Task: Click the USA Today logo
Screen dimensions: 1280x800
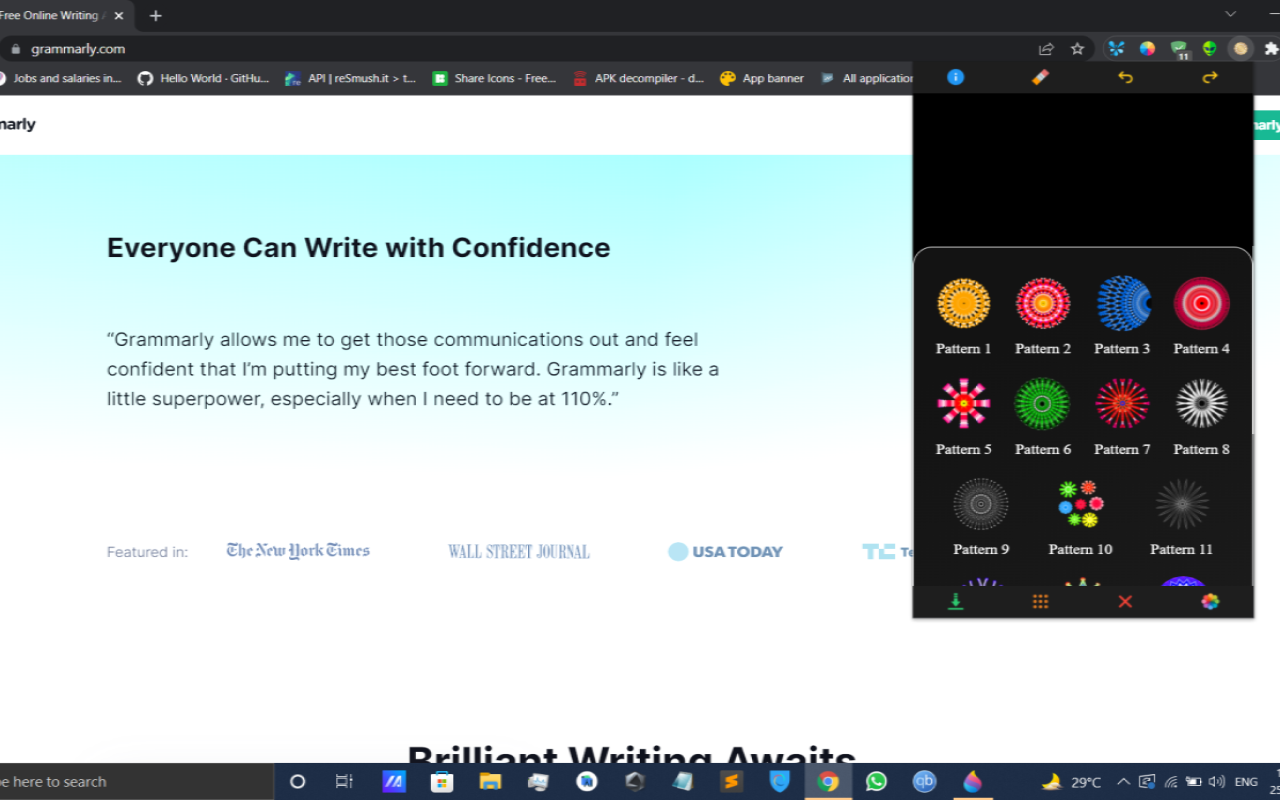Action: [726, 551]
